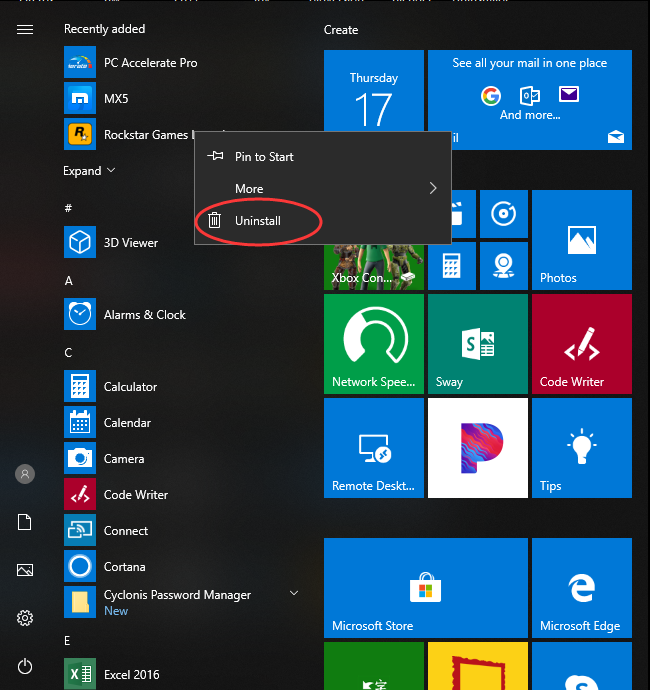Open the More submenu arrow
Image resolution: width=650 pixels, height=690 pixels.
433,188
